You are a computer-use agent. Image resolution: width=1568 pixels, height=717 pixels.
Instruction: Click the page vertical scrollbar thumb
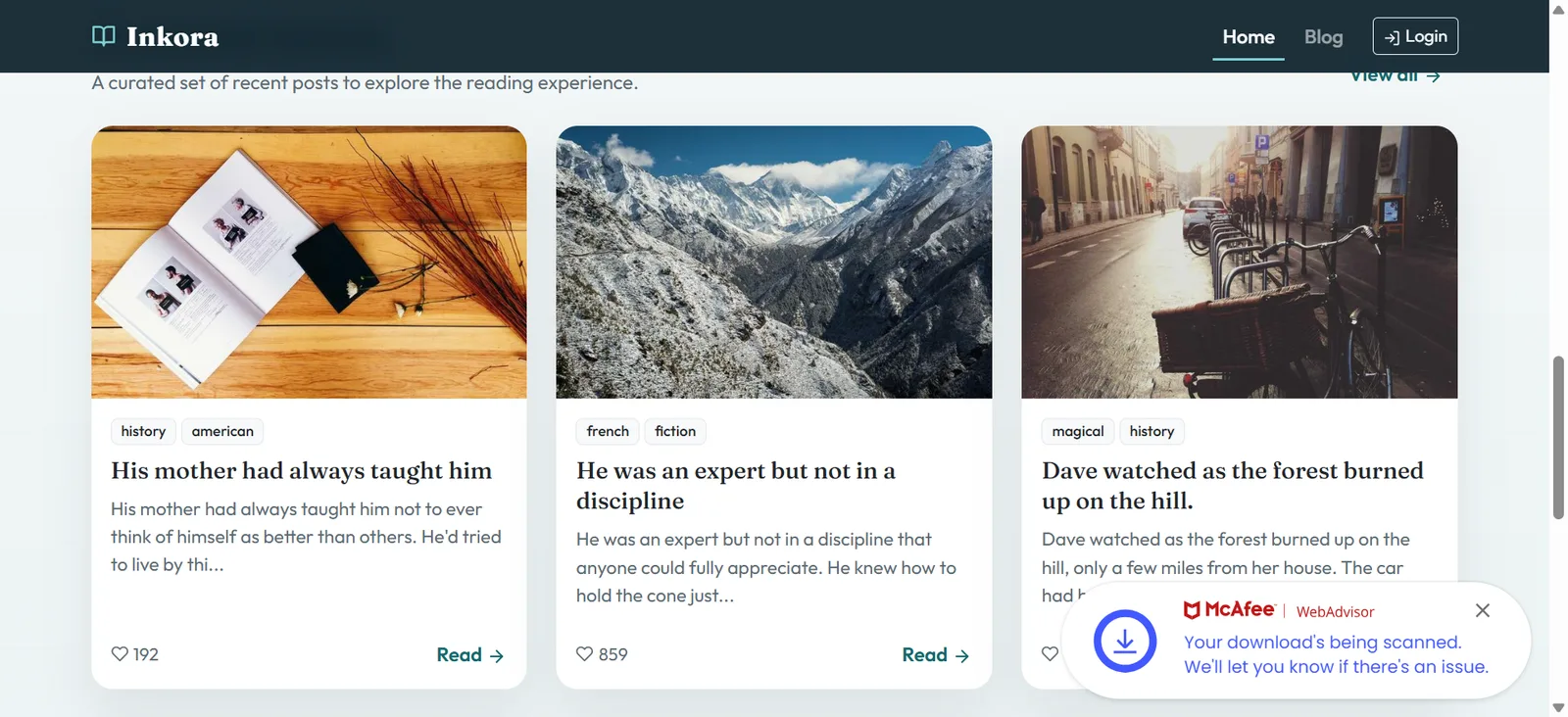click(1558, 438)
